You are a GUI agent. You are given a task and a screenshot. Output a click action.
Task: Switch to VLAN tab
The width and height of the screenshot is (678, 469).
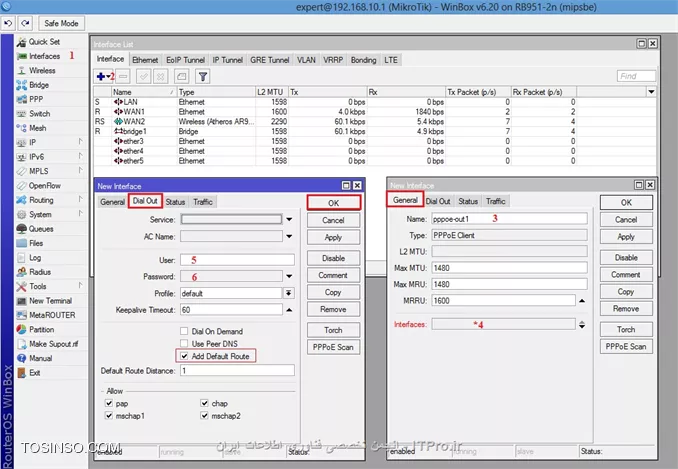[306, 60]
